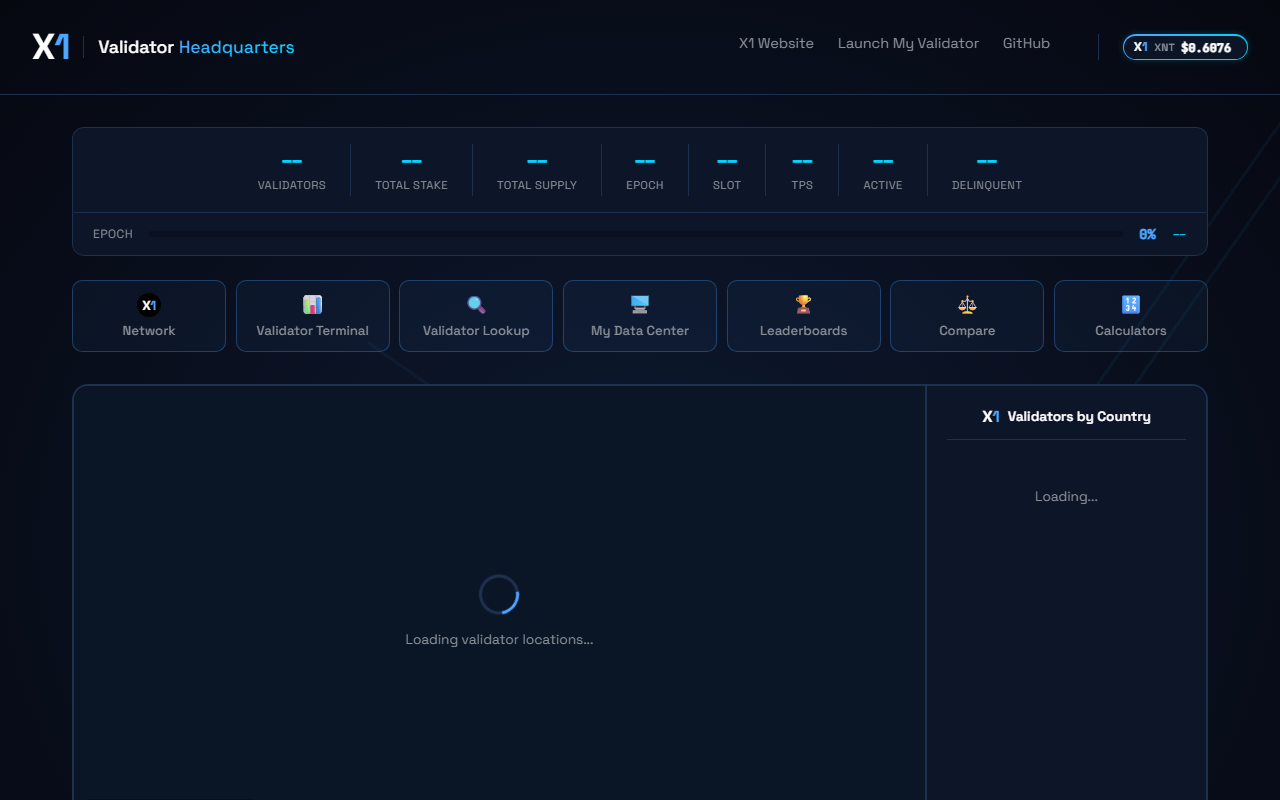Image resolution: width=1280 pixels, height=800 pixels.
Task: Select the My Data Center computer icon
Action: 640,305
